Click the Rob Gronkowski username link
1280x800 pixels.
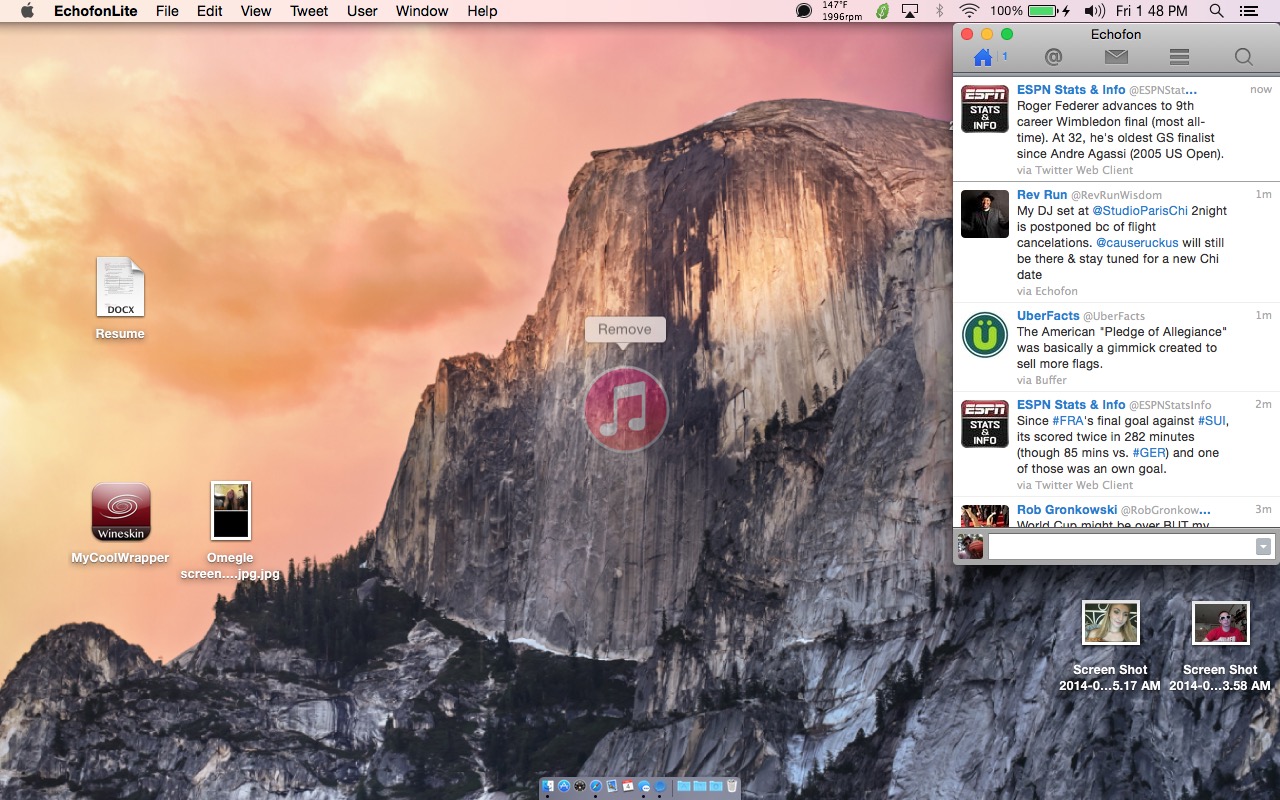[1067, 510]
